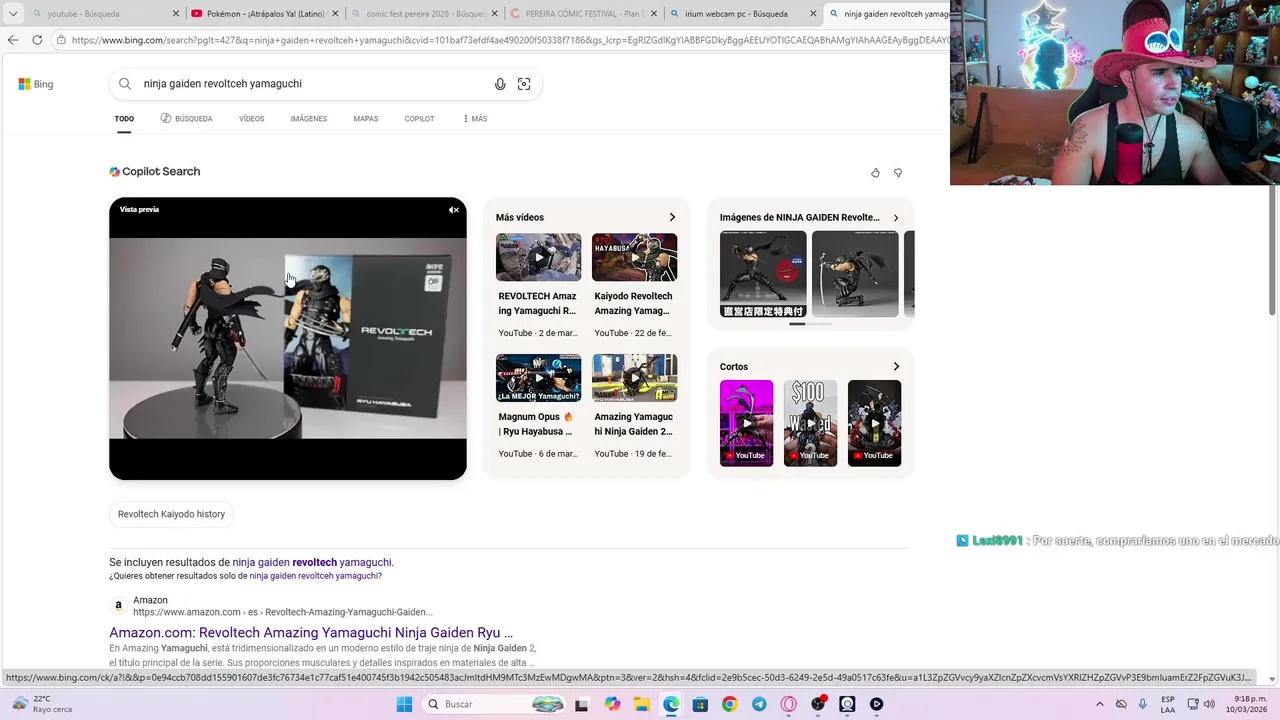
Task: Search only for 'ninja gaiden revoltceh yamaguchi?'
Action: click(315, 576)
